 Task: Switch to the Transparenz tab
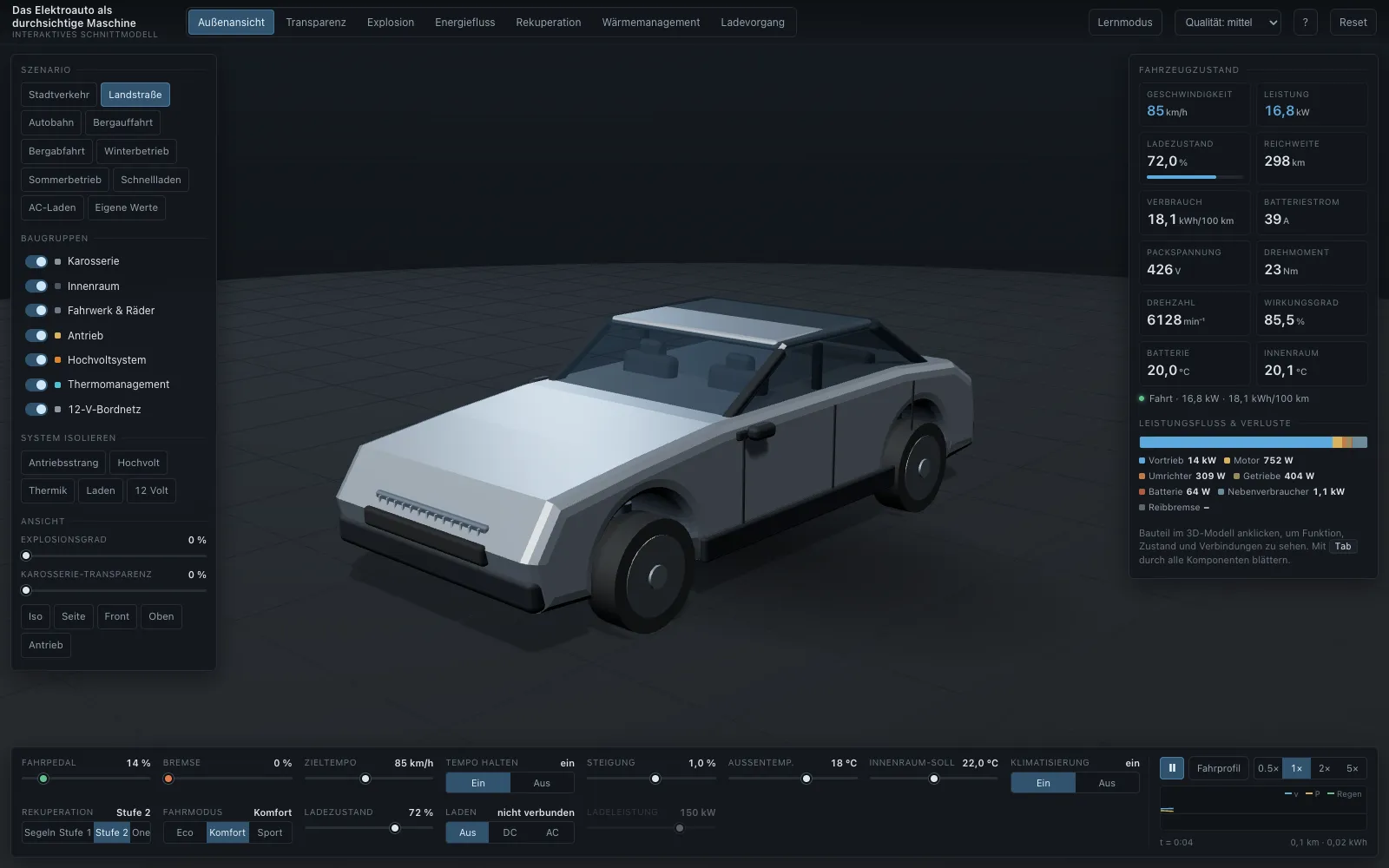pos(316,23)
